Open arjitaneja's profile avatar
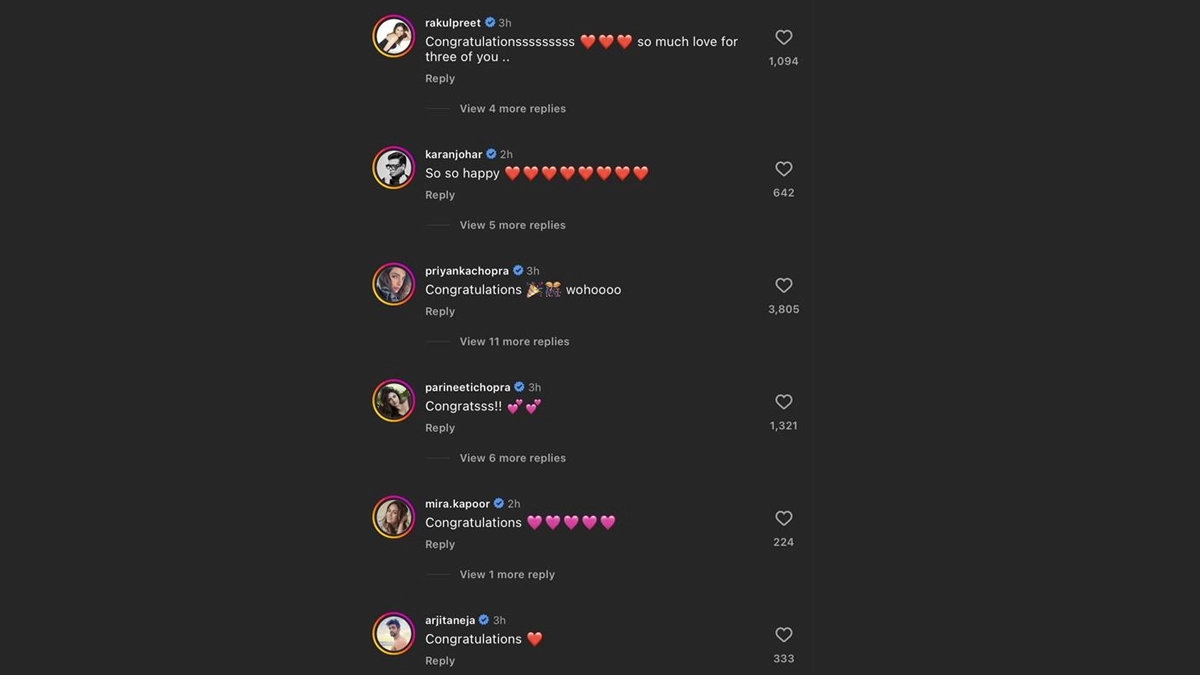This screenshot has height=675, width=1200. click(x=394, y=634)
